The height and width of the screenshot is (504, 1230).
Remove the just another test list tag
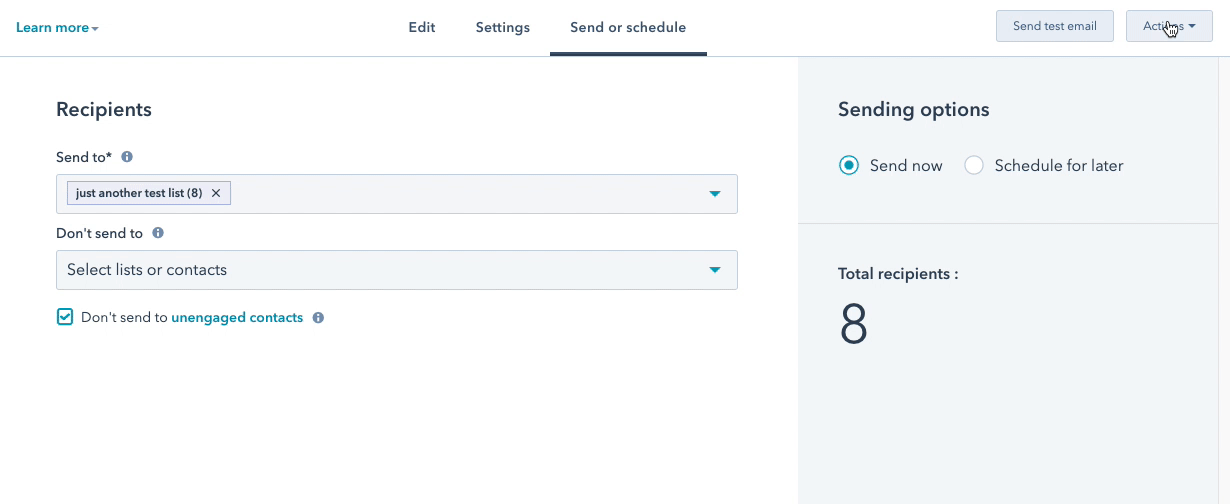(216, 193)
